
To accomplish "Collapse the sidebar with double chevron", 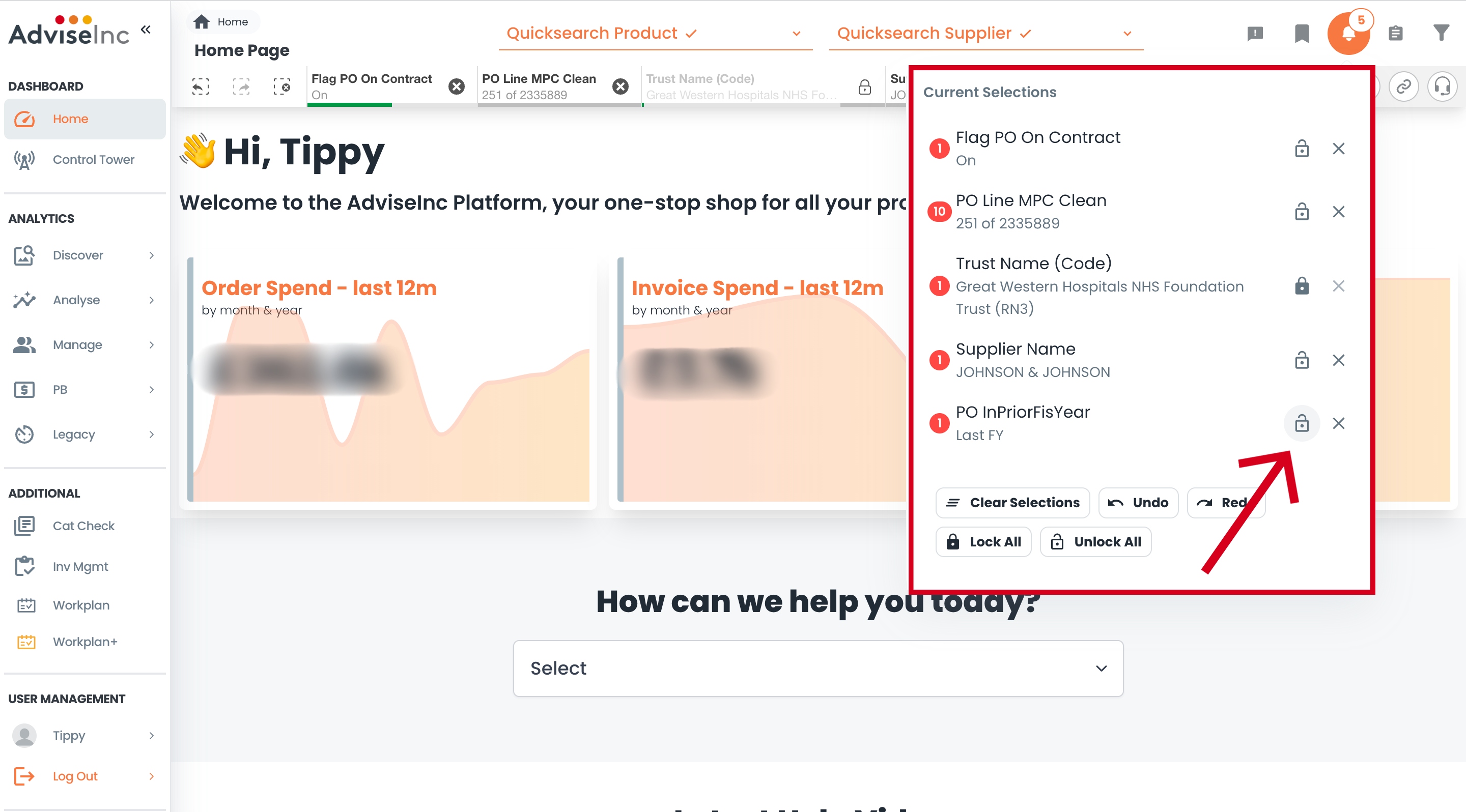I will coord(146,30).
